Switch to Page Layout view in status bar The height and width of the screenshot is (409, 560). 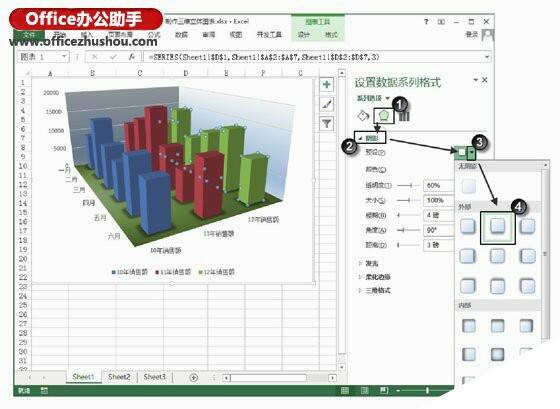coord(365,391)
